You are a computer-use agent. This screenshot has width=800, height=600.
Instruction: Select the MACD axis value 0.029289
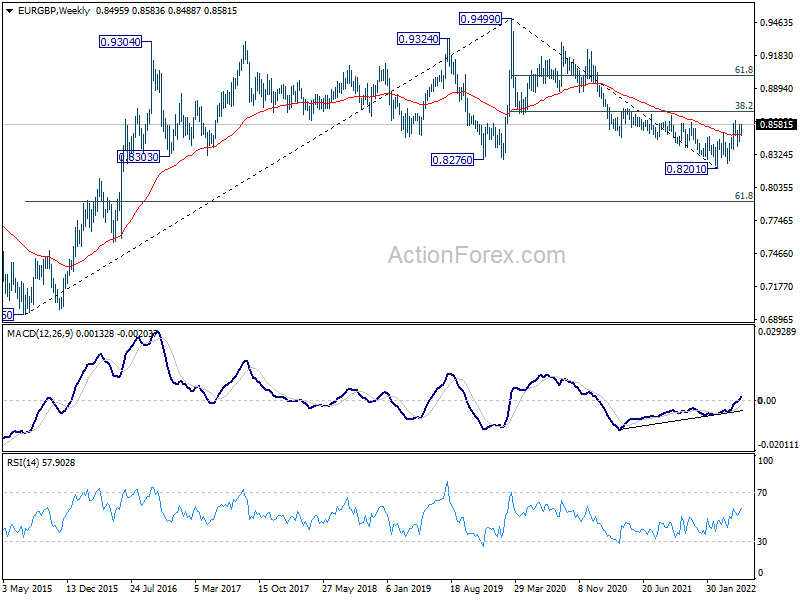[778, 332]
